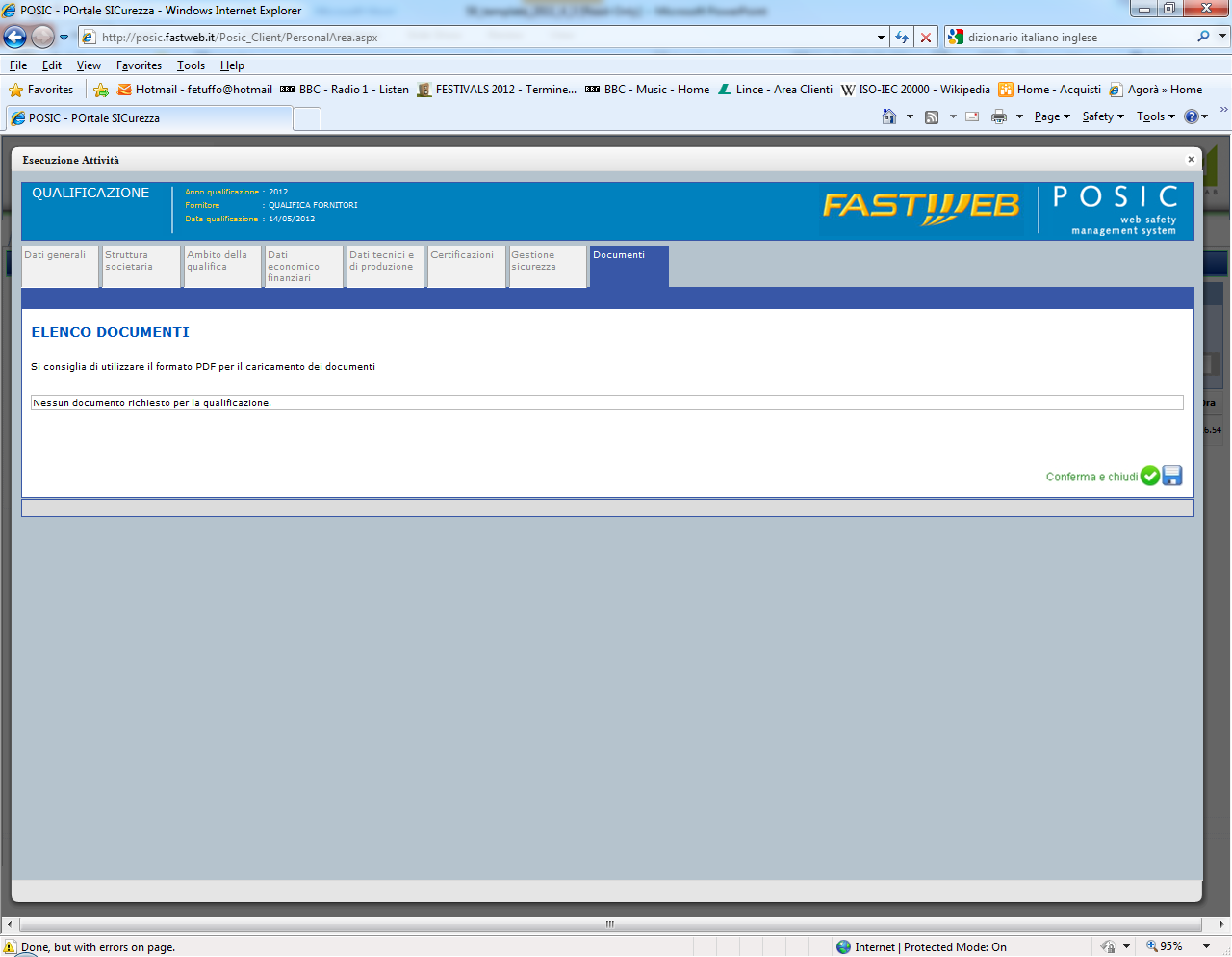The width and height of the screenshot is (1232, 957).
Task: Click the horizontal scrollbar thumb
Action: tap(609, 924)
